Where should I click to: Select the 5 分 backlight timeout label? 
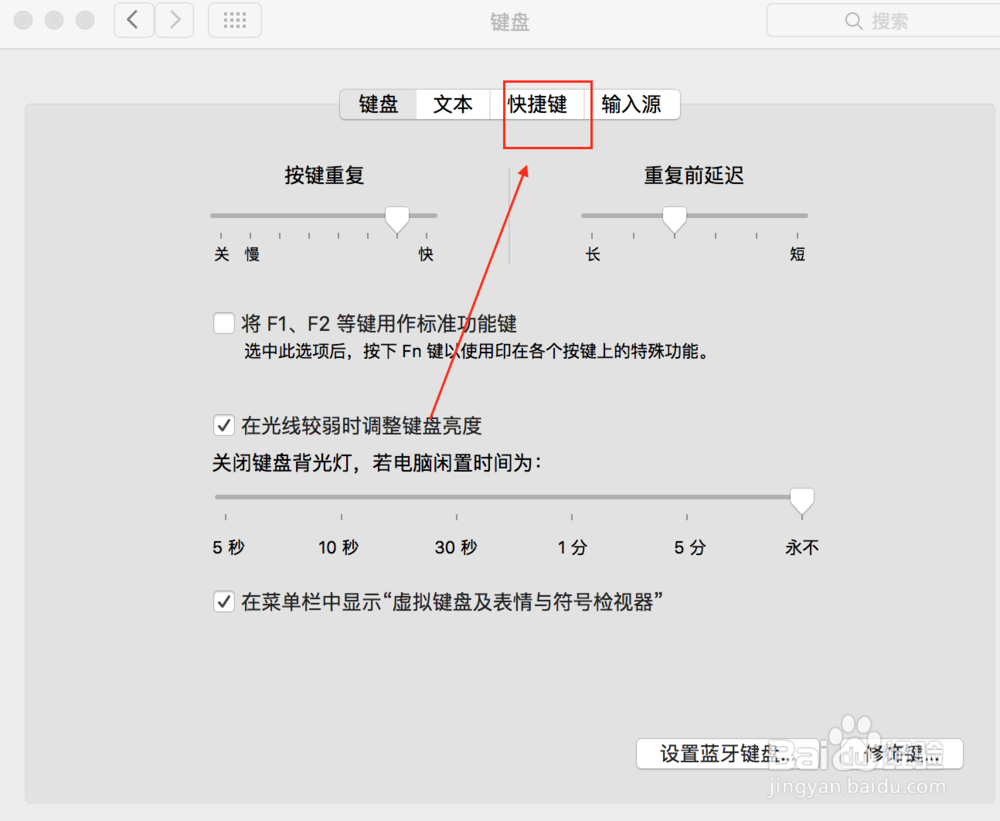pos(689,547)
